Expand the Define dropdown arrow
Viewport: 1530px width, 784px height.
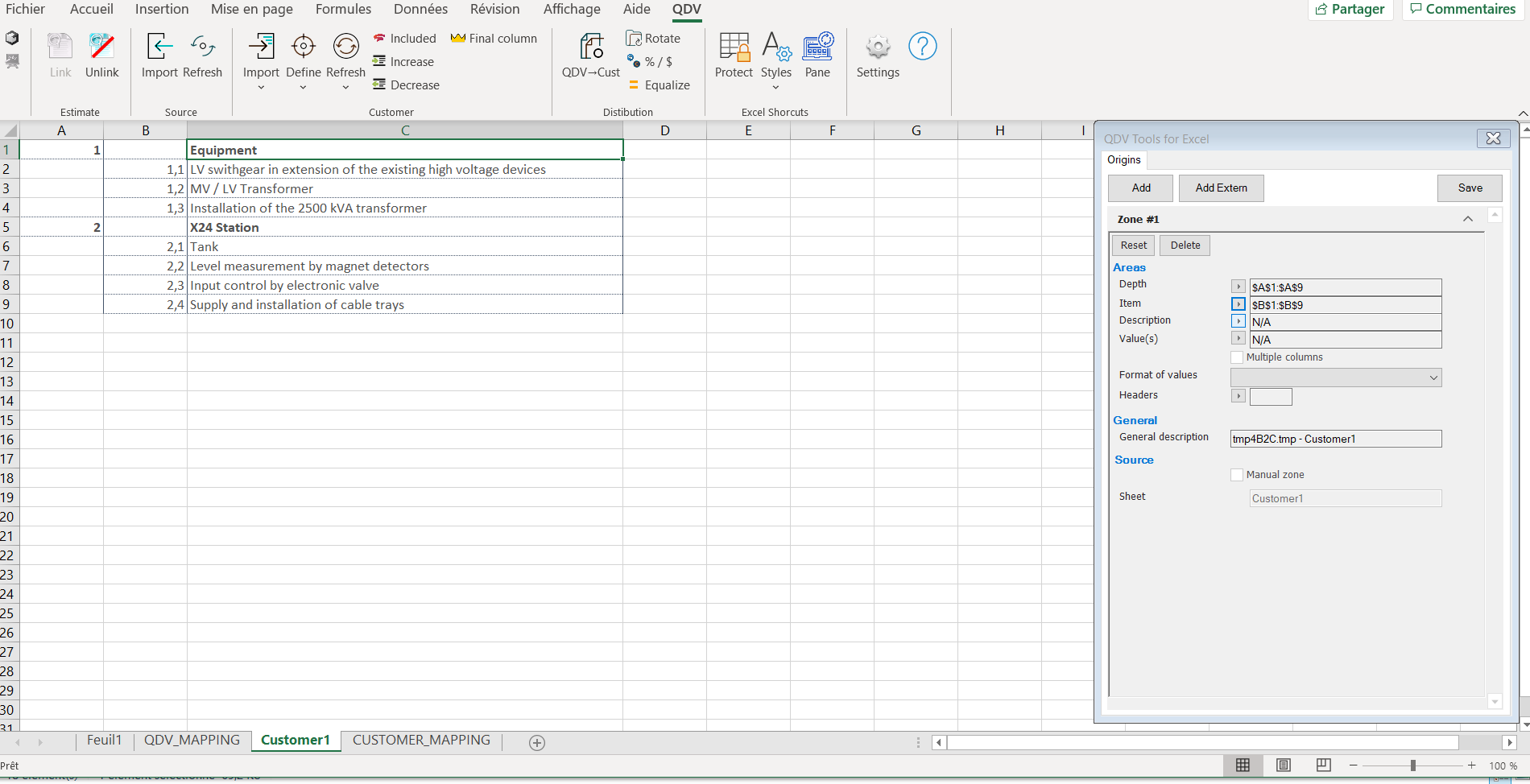coord(303,88)
